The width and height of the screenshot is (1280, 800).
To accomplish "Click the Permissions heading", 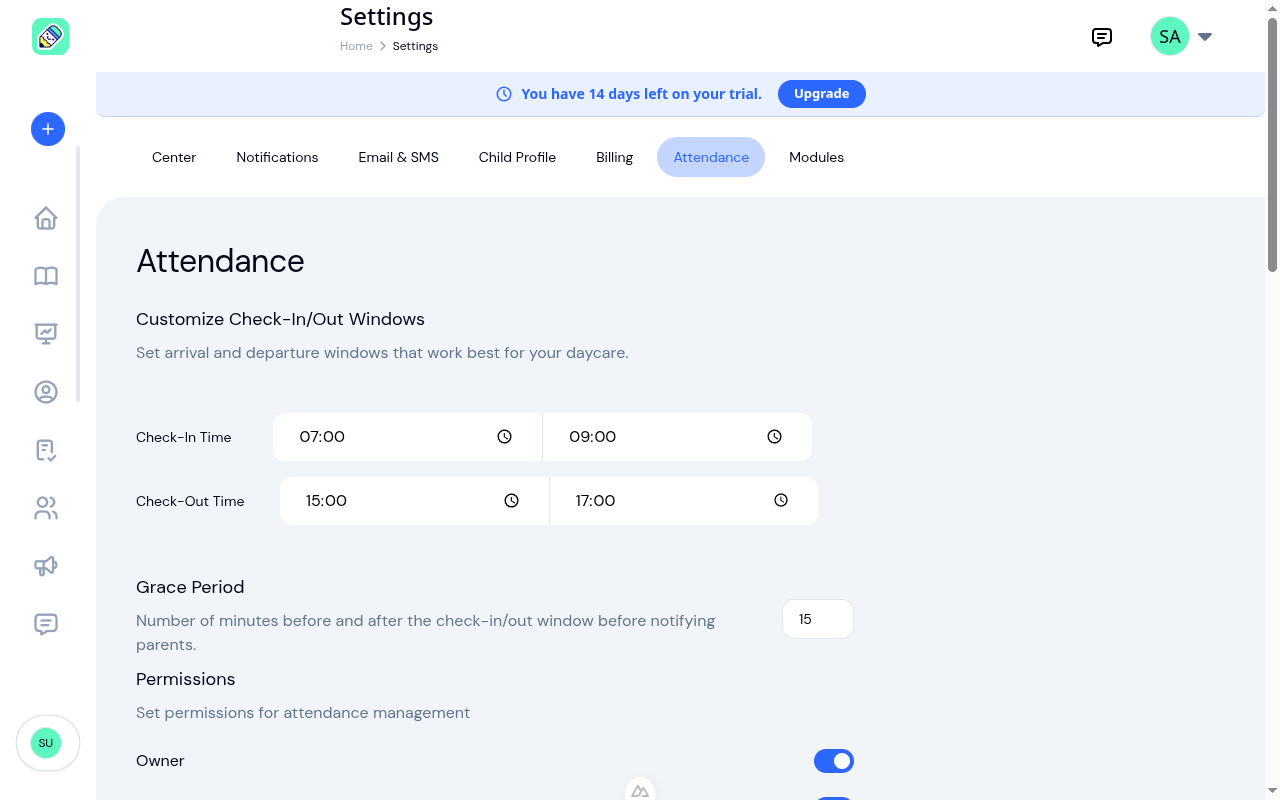I will tap(186, 679).
